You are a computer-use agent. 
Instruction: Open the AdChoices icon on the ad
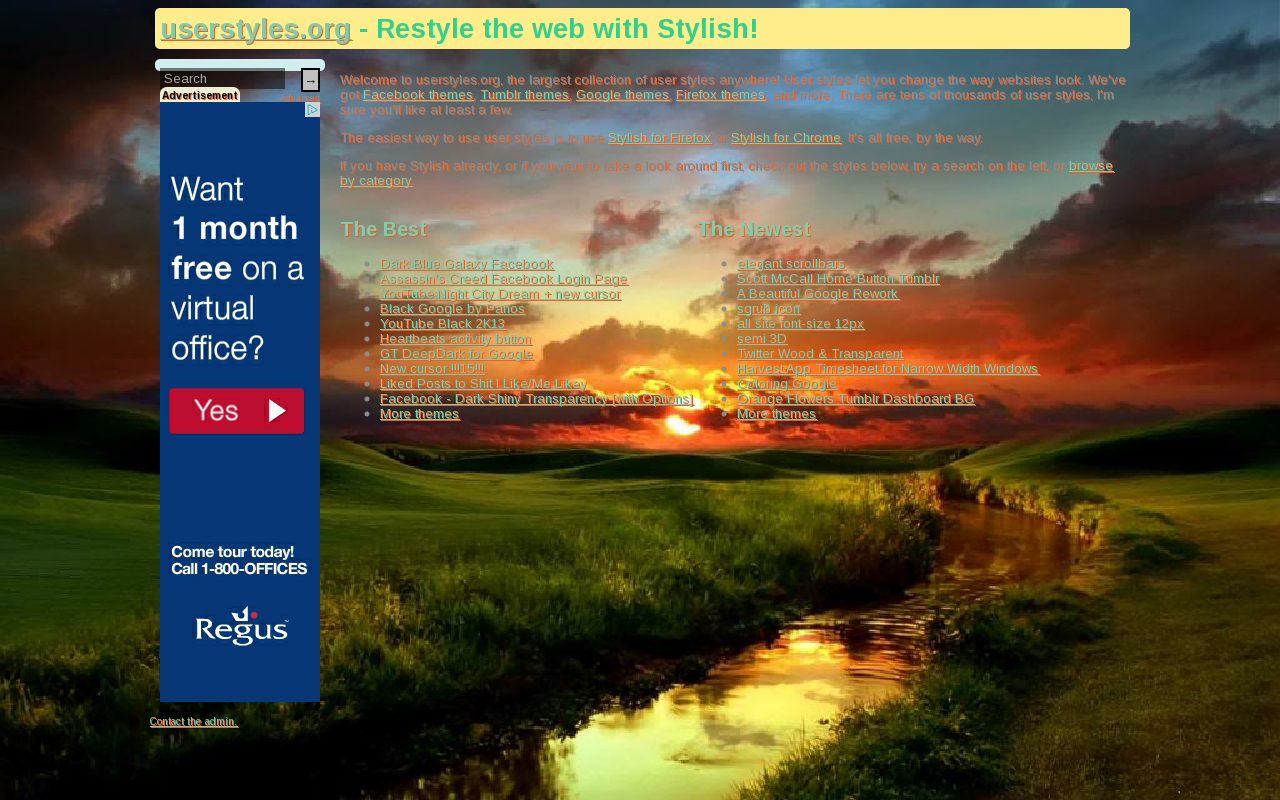click(312, 110)
